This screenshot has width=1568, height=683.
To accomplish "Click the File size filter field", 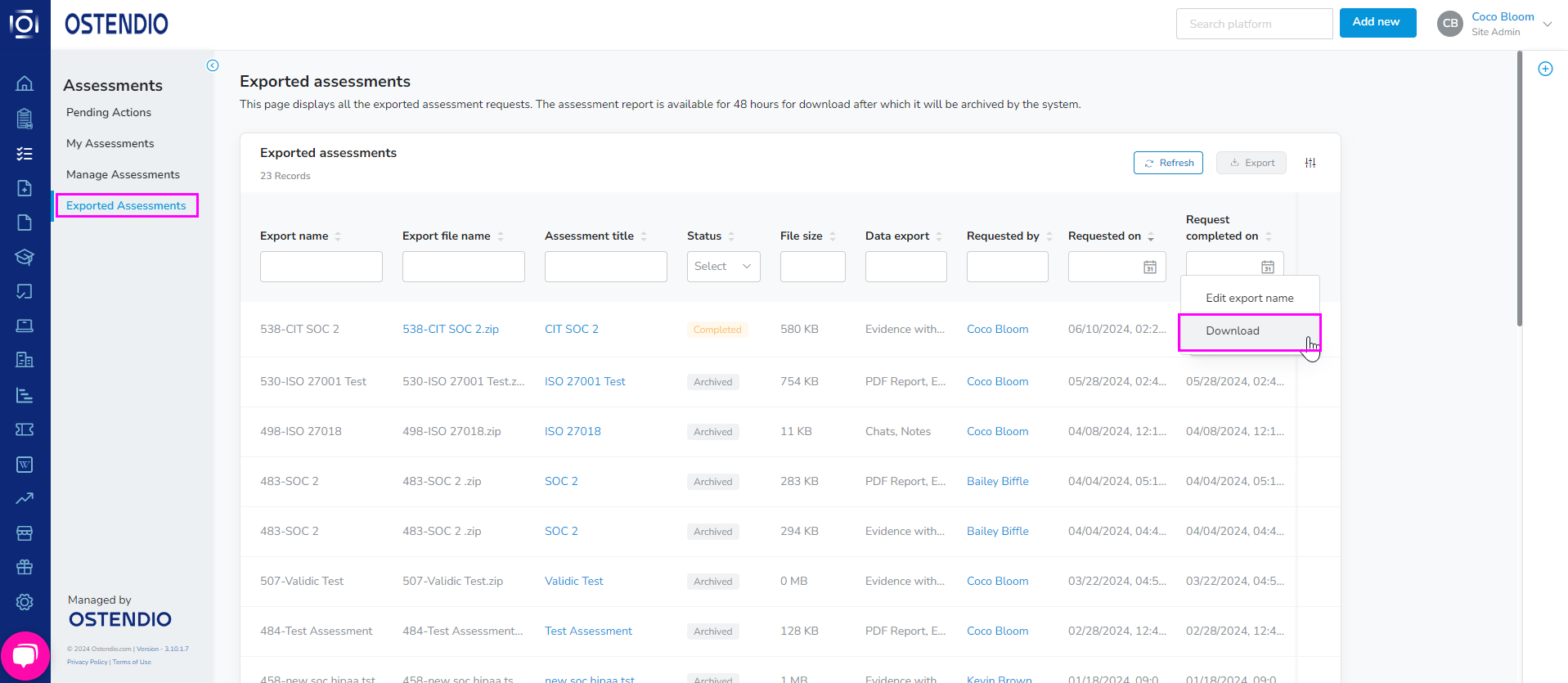I will click(813, 267).
